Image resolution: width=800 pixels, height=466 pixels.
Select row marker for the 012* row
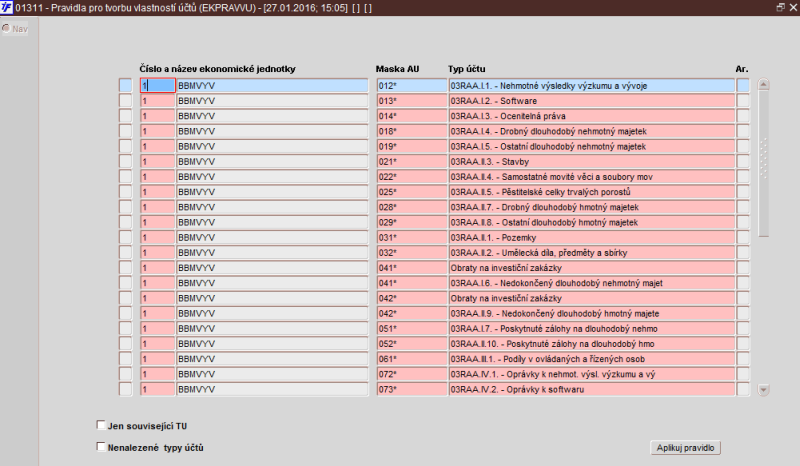[125, 85]
